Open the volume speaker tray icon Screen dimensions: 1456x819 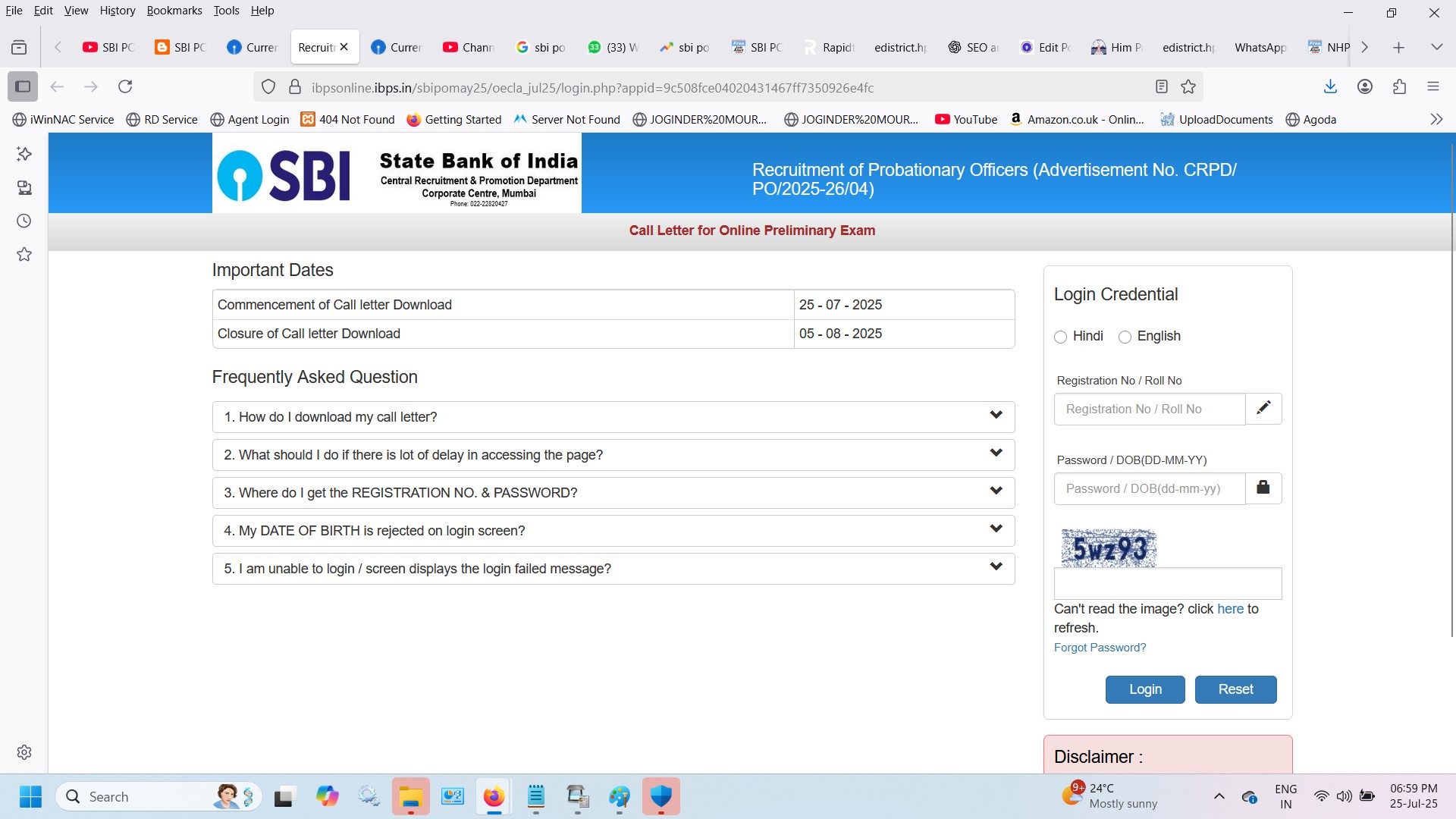pos(1344,796)
